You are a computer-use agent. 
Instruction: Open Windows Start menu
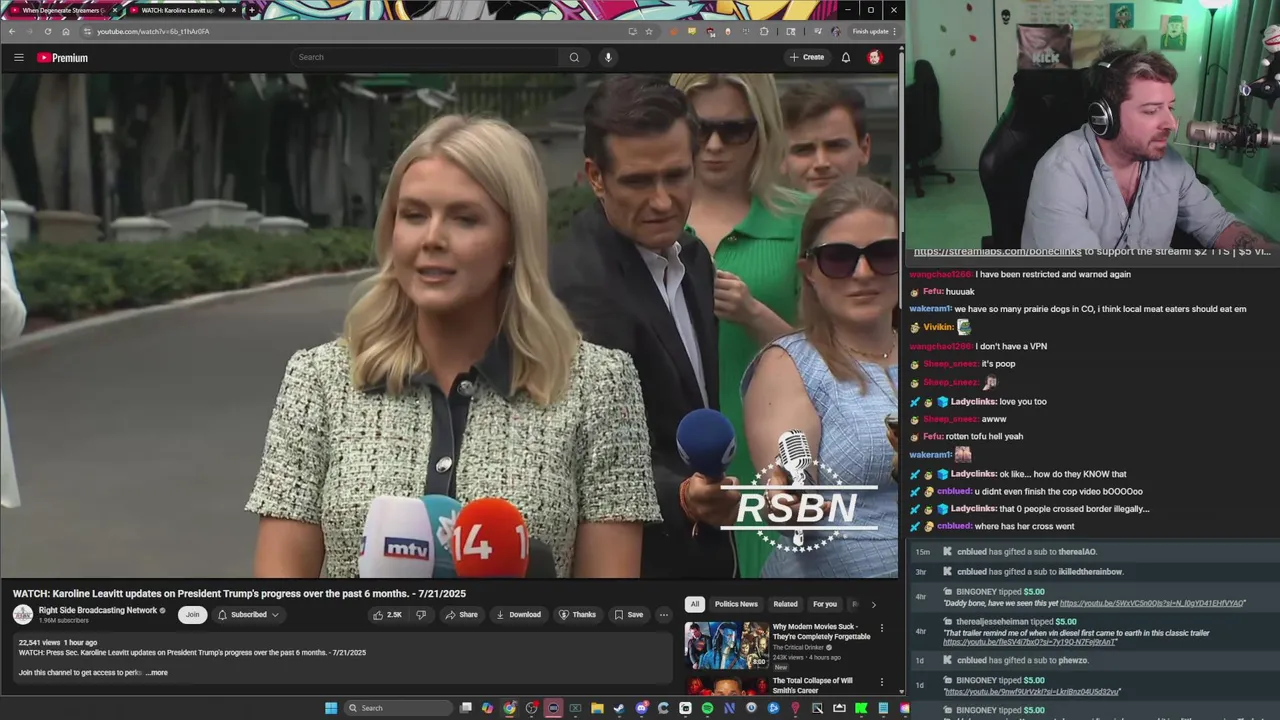coord(331,708)
